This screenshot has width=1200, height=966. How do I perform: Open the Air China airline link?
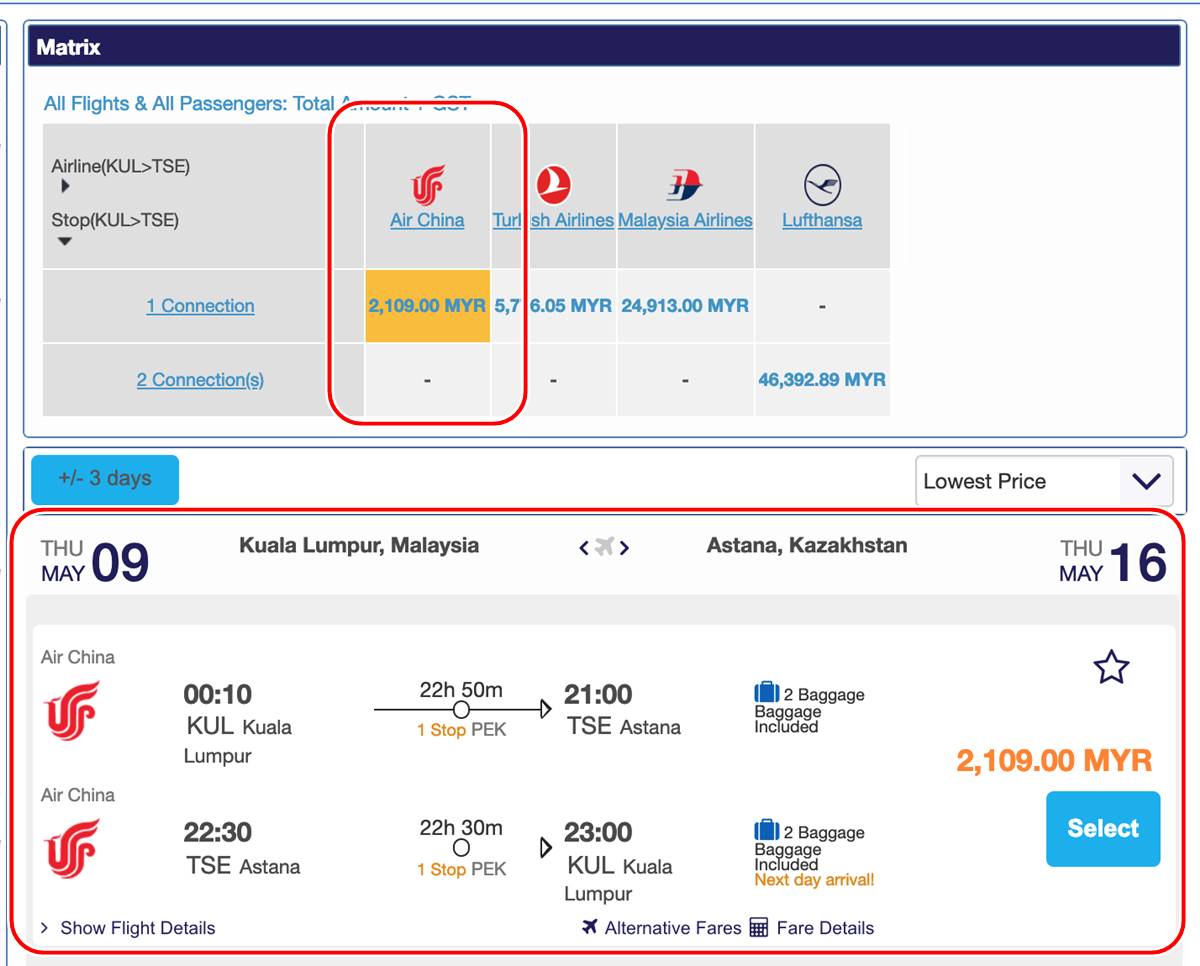[427, 220]
